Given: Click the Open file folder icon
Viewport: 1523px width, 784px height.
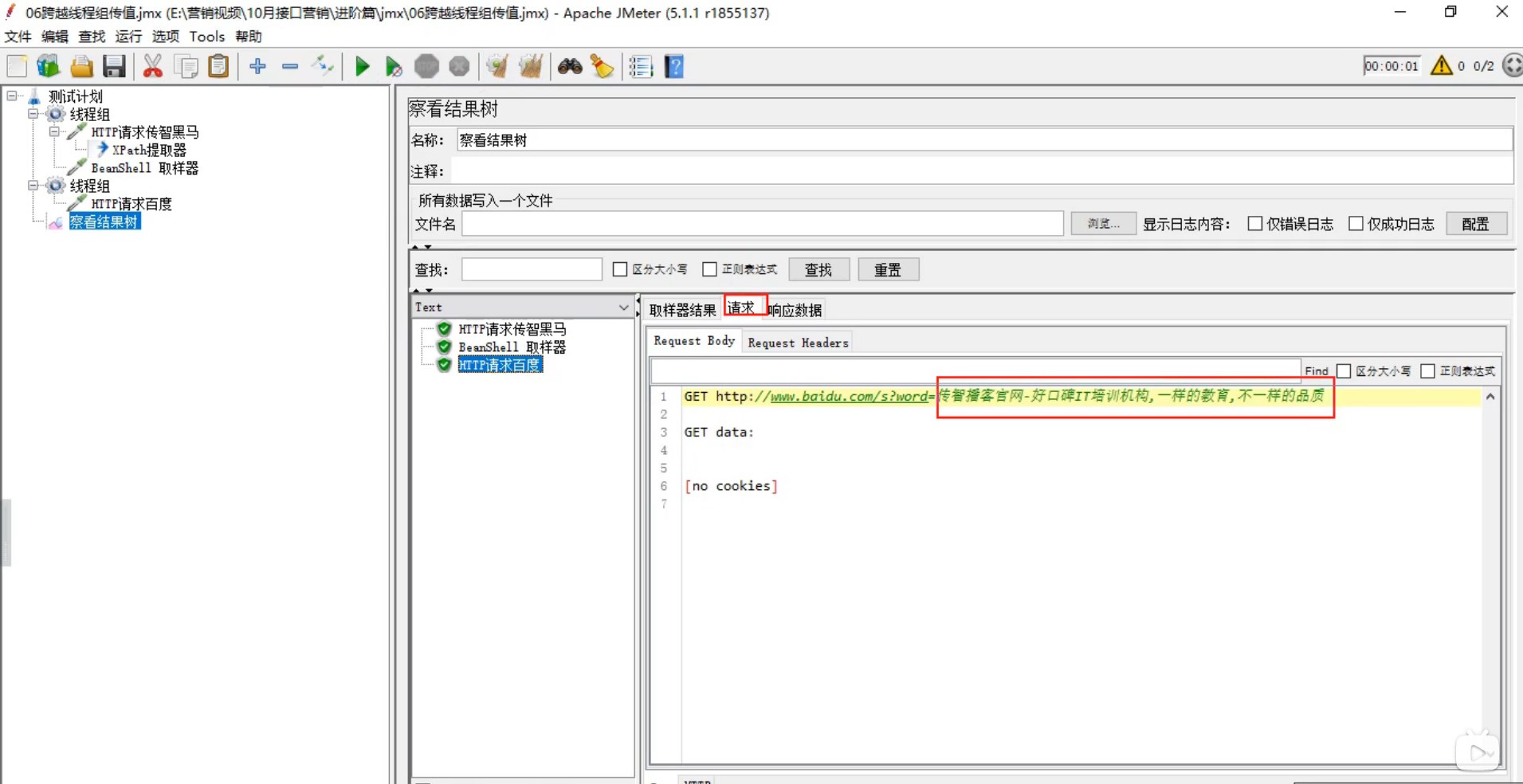Looking at the screenshot, I should [81, 66].
